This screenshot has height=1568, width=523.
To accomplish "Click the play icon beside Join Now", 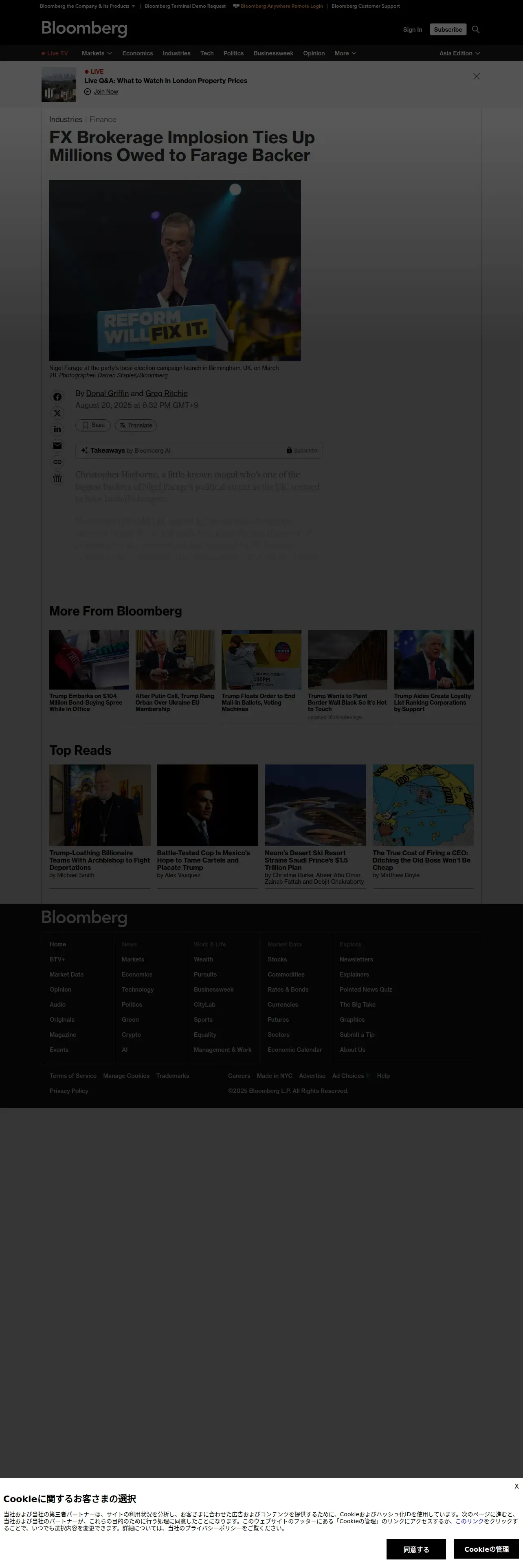I will coord(88,92).
